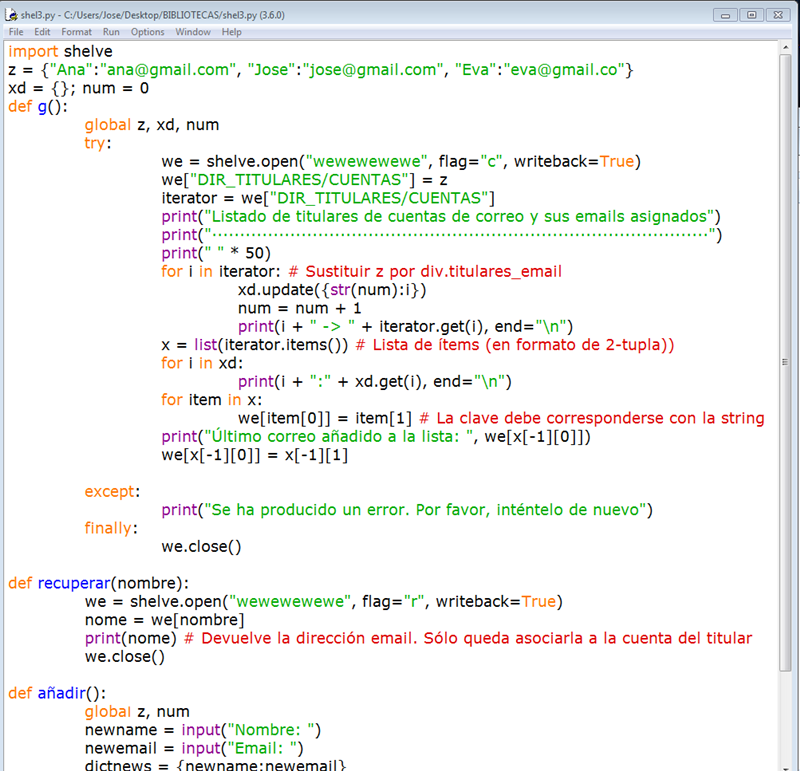The image size is (800, 771).
Task: Click the 'except:' keyword
Action: click(x=112, y=492)
